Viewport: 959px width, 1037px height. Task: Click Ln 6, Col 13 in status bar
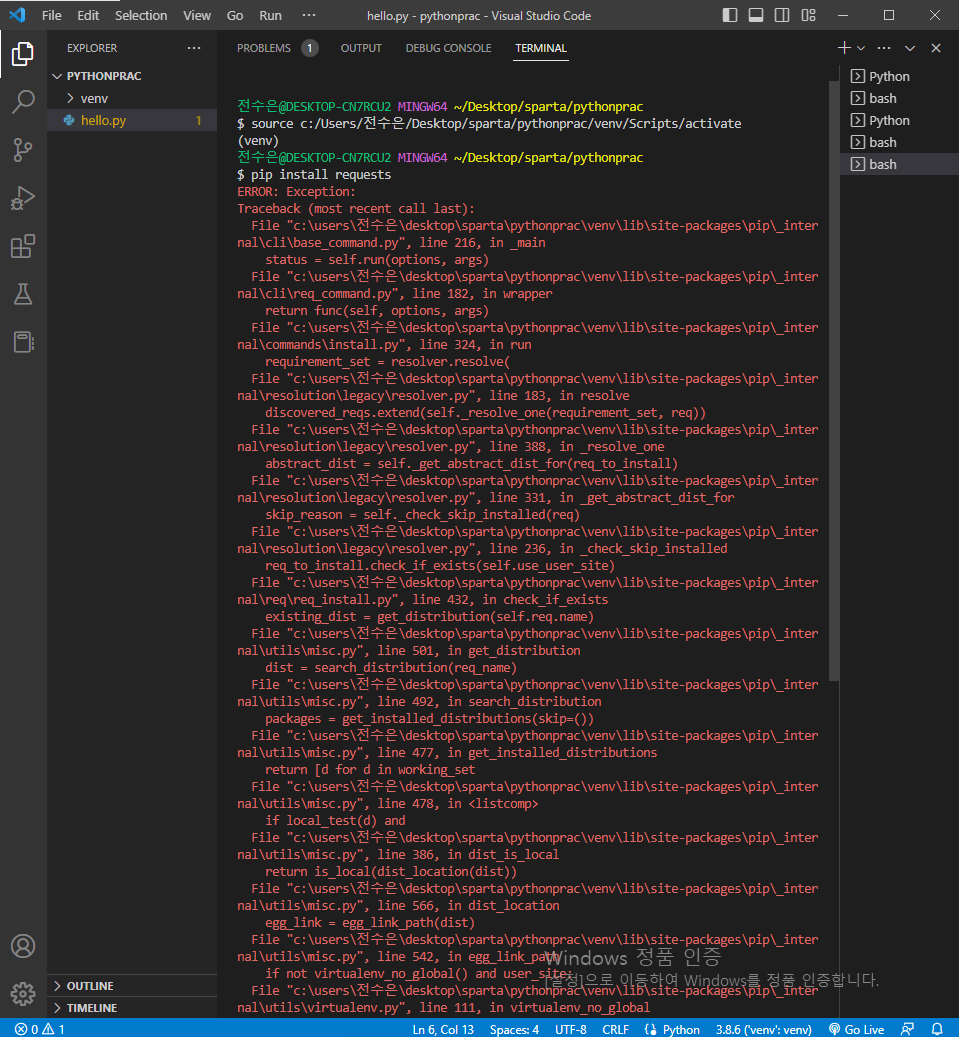[443, 1029]
